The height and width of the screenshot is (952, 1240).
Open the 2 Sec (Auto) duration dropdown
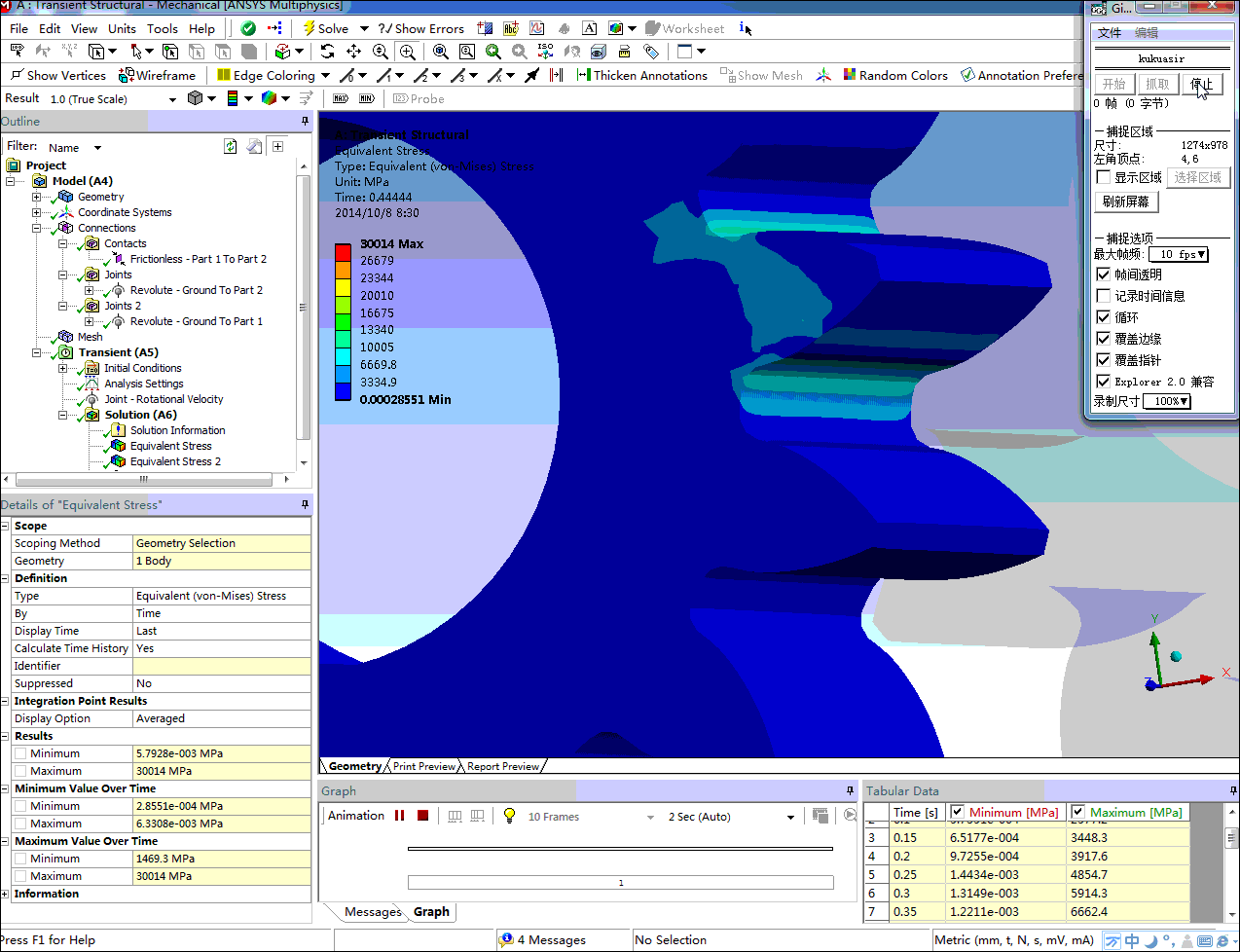click(790, 817)
